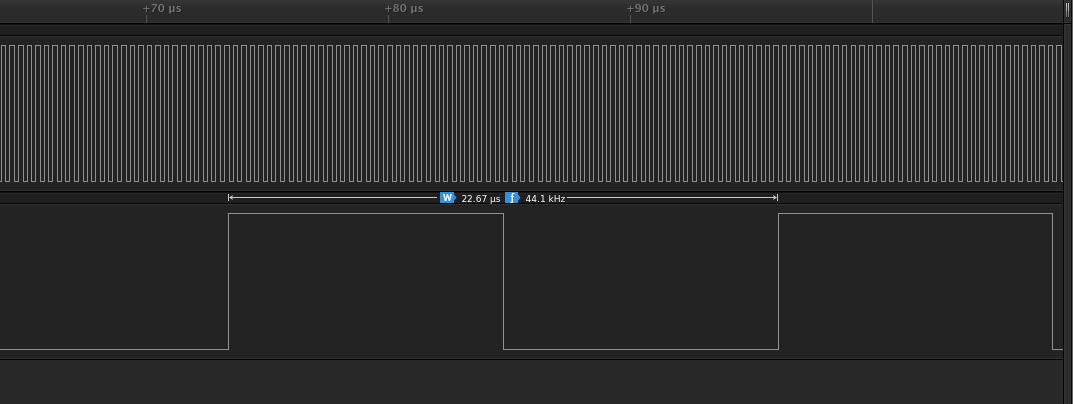The height and width of the screenshot is (404, 1073).
Task: Click the empty channel area below lower waveform
Action: tap(531, 381)
